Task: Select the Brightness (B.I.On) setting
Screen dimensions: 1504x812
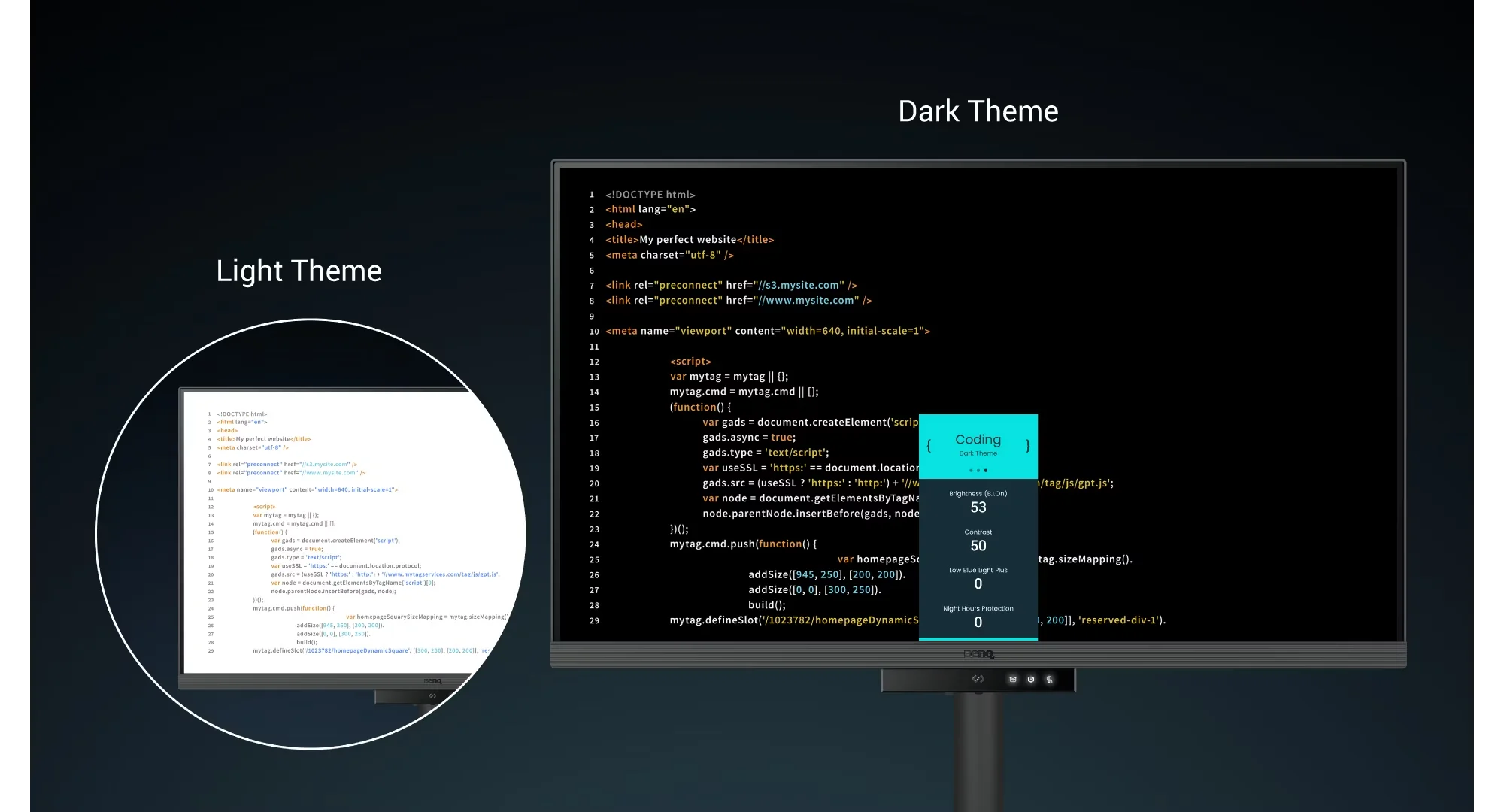Action: click(x=978, y=494)
